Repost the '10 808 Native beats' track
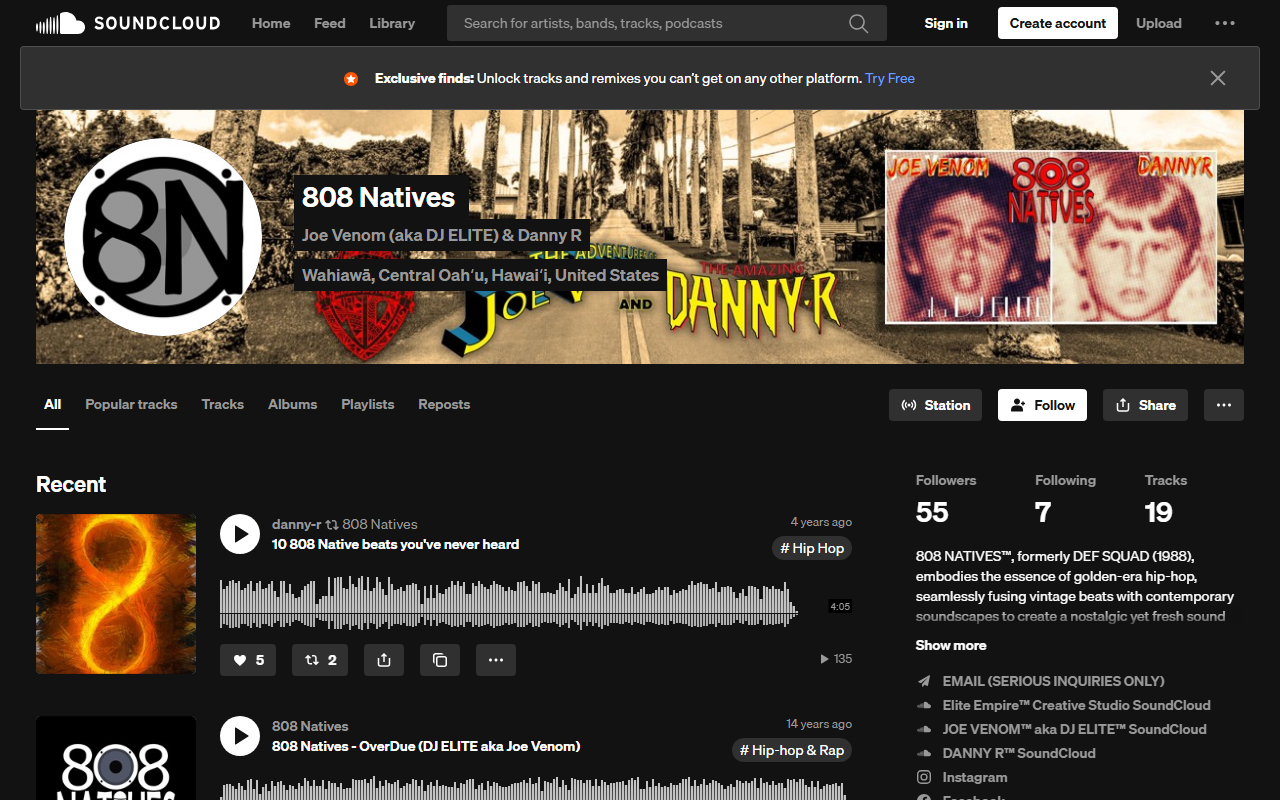The image size is (1280, 800). [x=320, y=660]
